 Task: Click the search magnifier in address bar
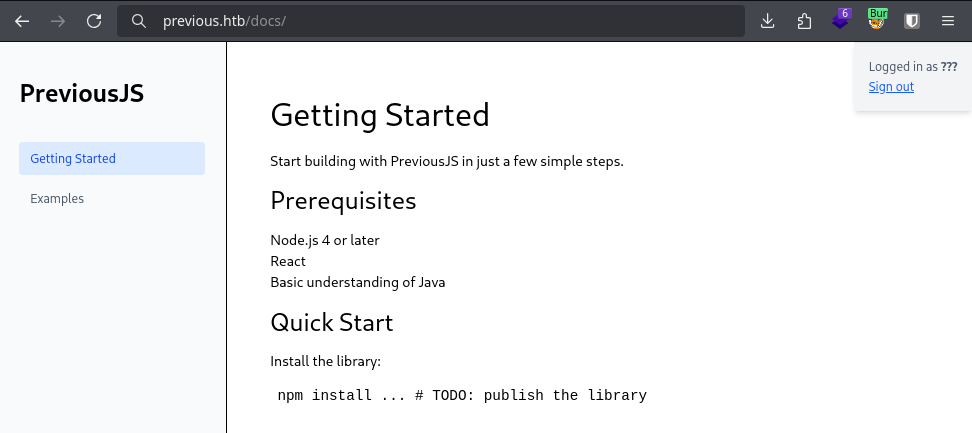click(x=141, y=21)
